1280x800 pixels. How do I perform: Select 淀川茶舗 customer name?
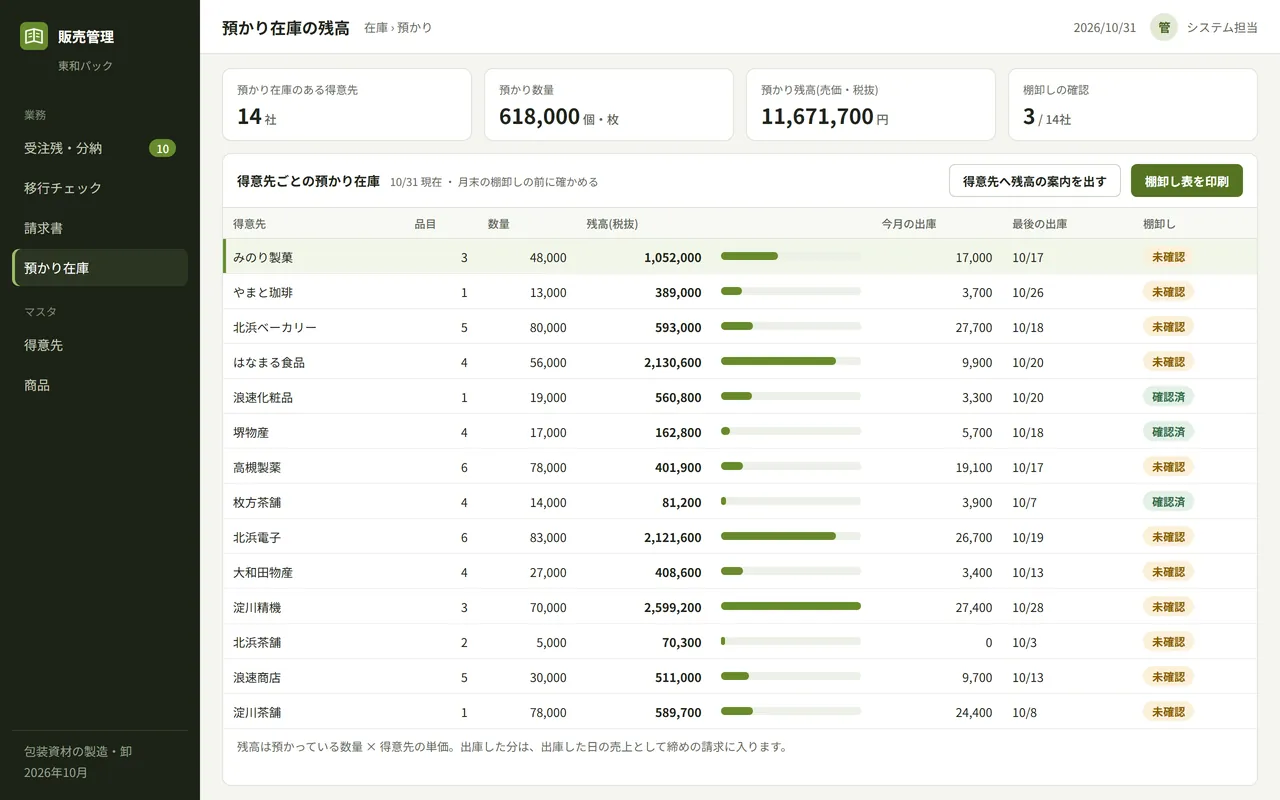point(257,712)
